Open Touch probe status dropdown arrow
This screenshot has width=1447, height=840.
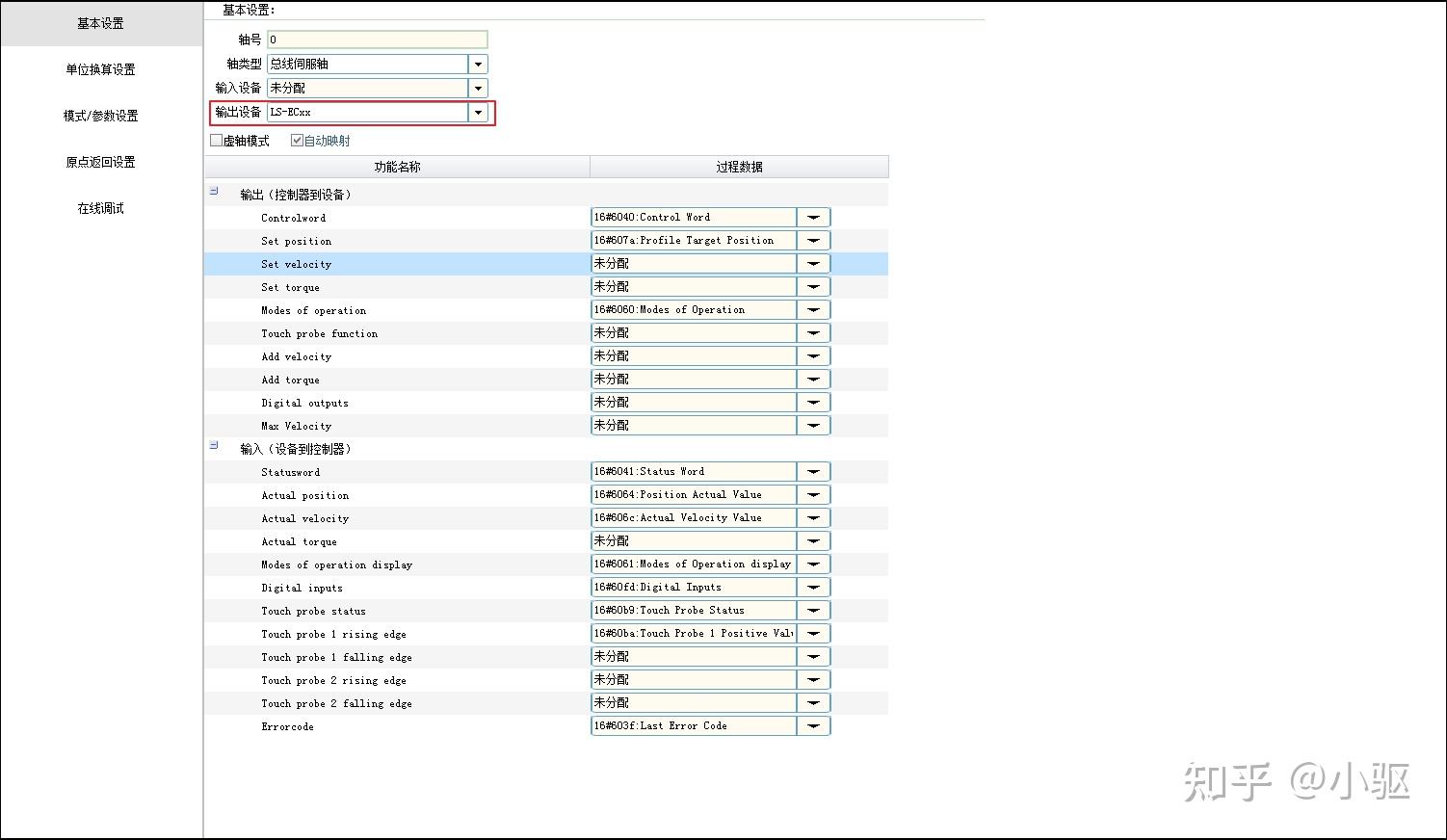coord(813,611)
